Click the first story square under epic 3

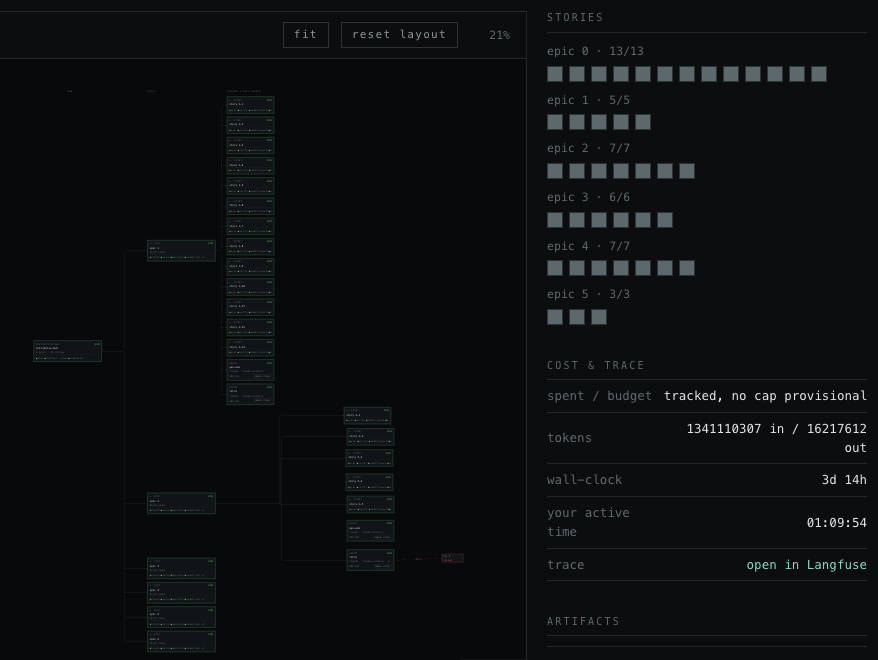[555, 220]
